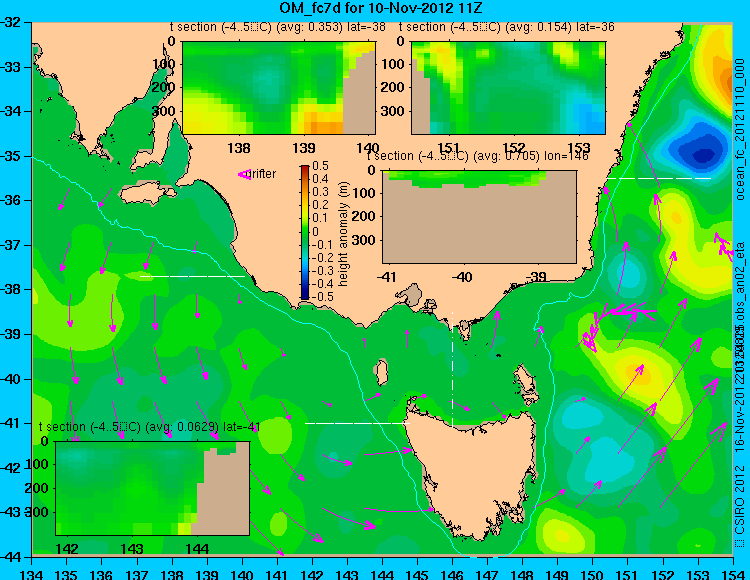
Task: Select the vertical "ocean_fc_2012110_000" text at right edge
Action: click(x=740, y=129)
